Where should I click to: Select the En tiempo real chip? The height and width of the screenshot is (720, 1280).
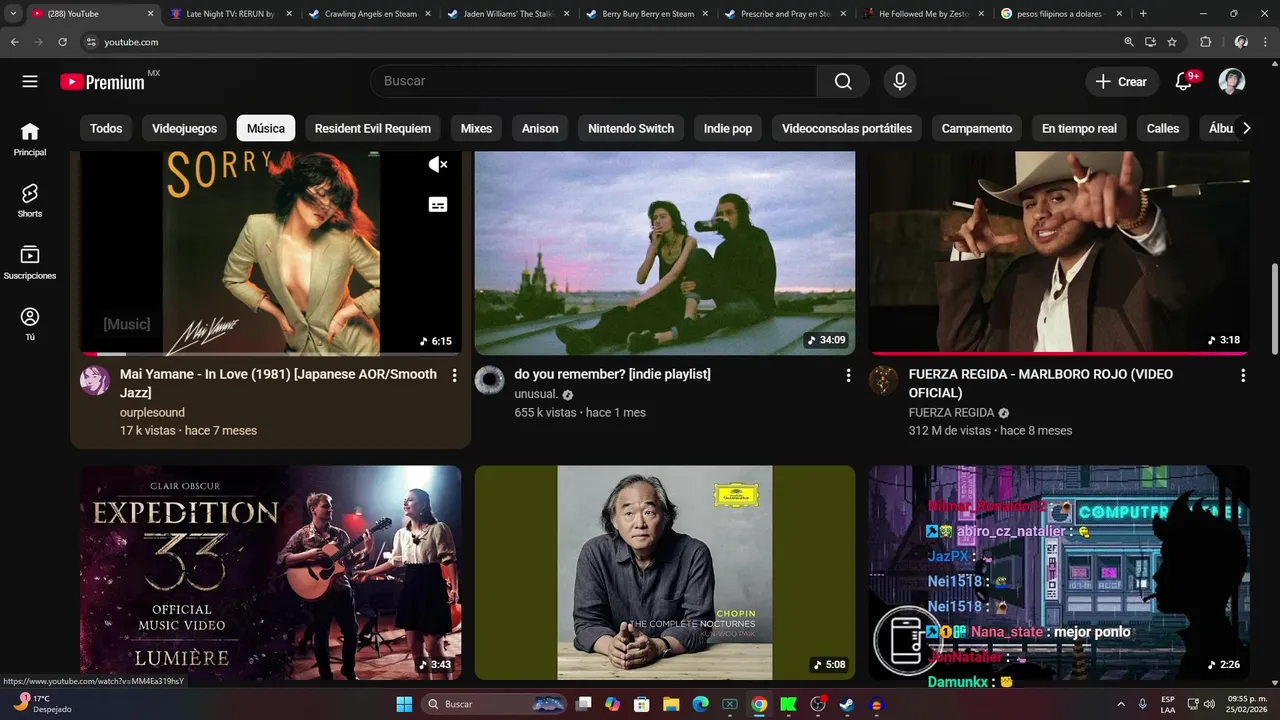pyautogui.click(x=1079, y=128)
